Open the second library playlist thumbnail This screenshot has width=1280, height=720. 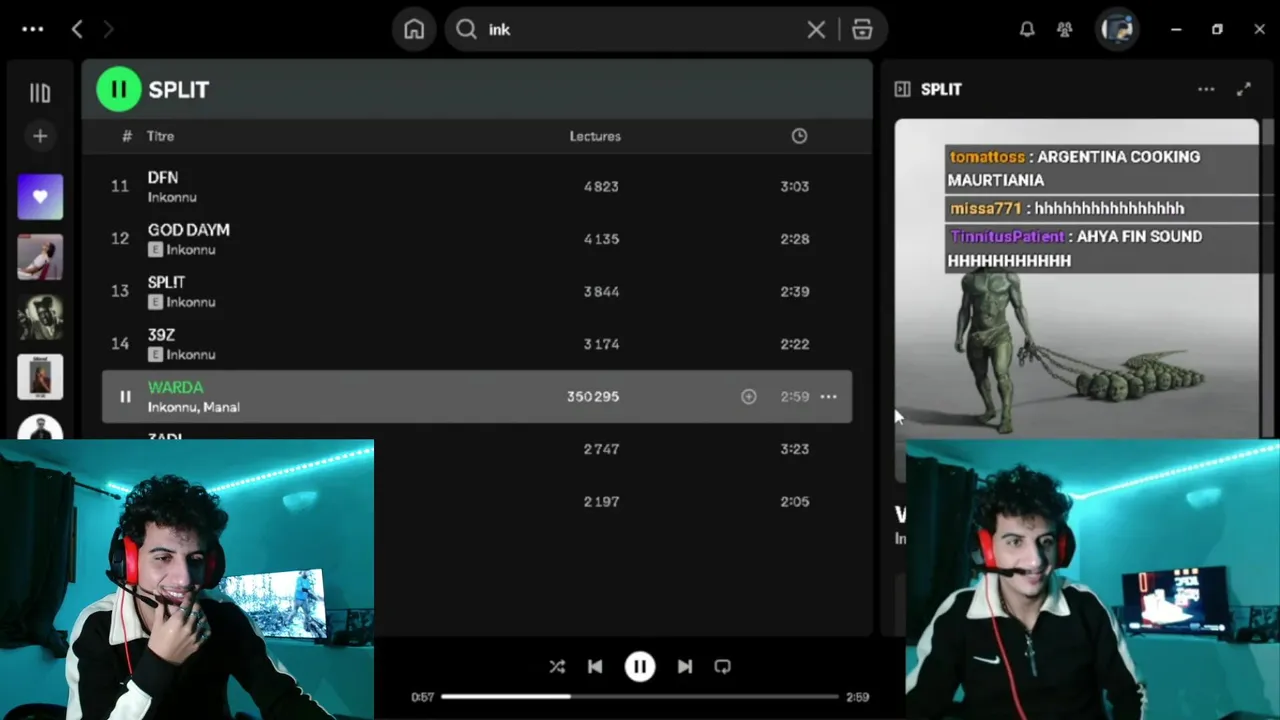click(40, 257)
